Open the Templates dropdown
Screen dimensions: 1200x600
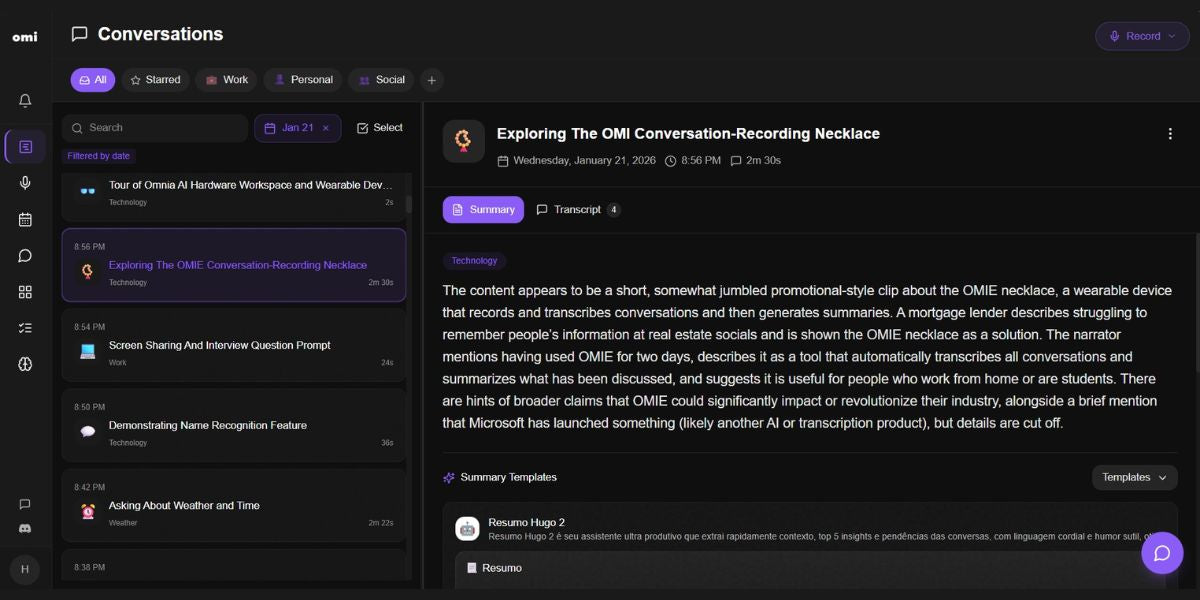click(x=1135, y=478)
